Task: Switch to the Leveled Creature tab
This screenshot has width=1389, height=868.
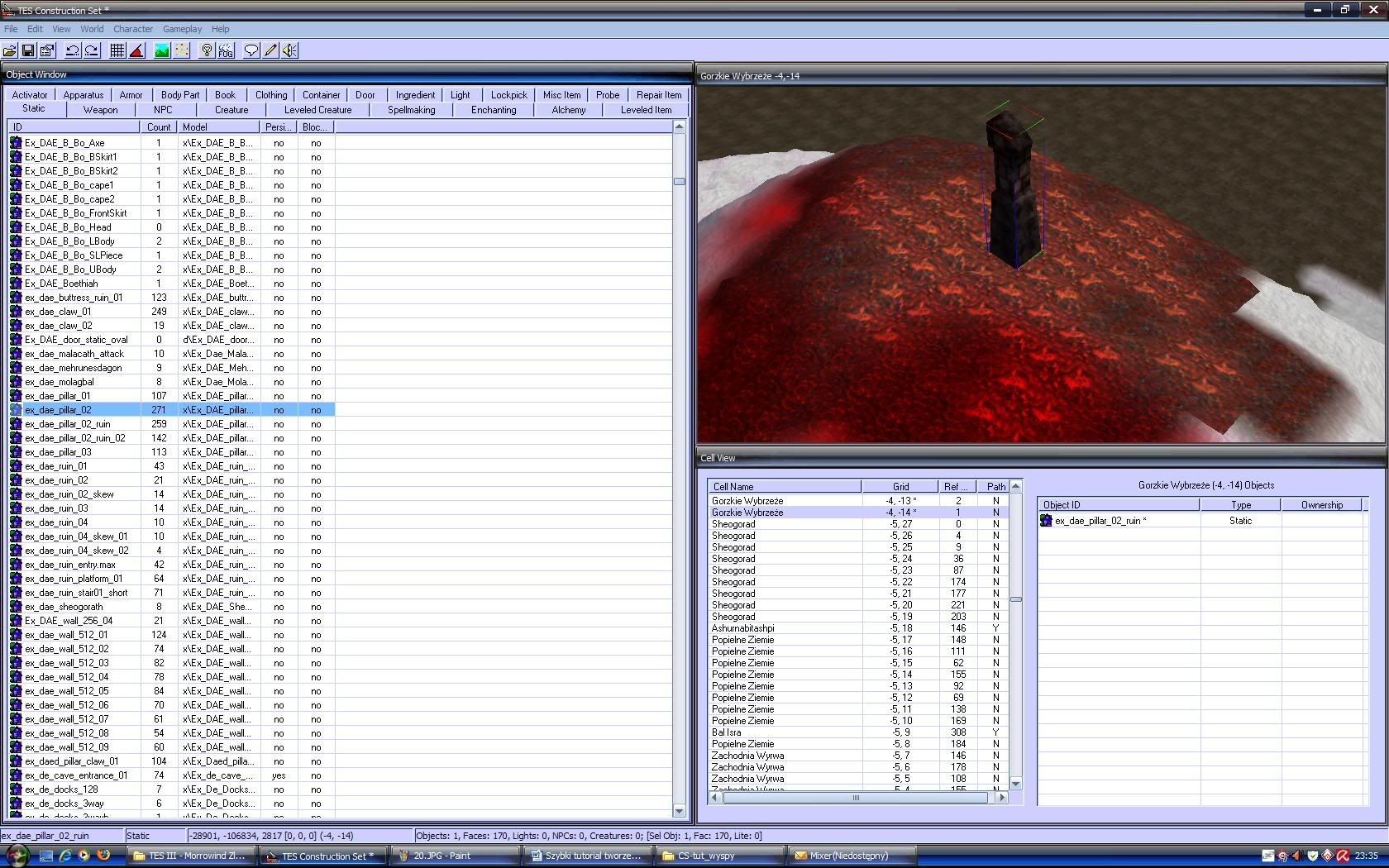Action: [x=318, y=110]
